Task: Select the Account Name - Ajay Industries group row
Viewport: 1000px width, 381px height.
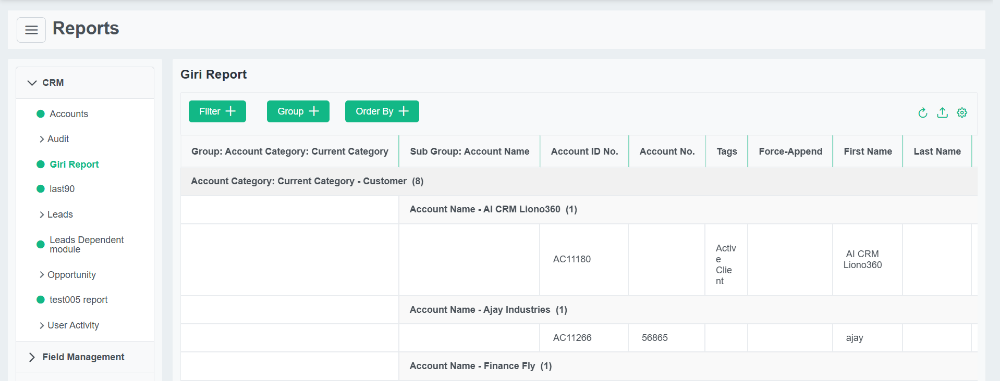Action: pos(688,310)
